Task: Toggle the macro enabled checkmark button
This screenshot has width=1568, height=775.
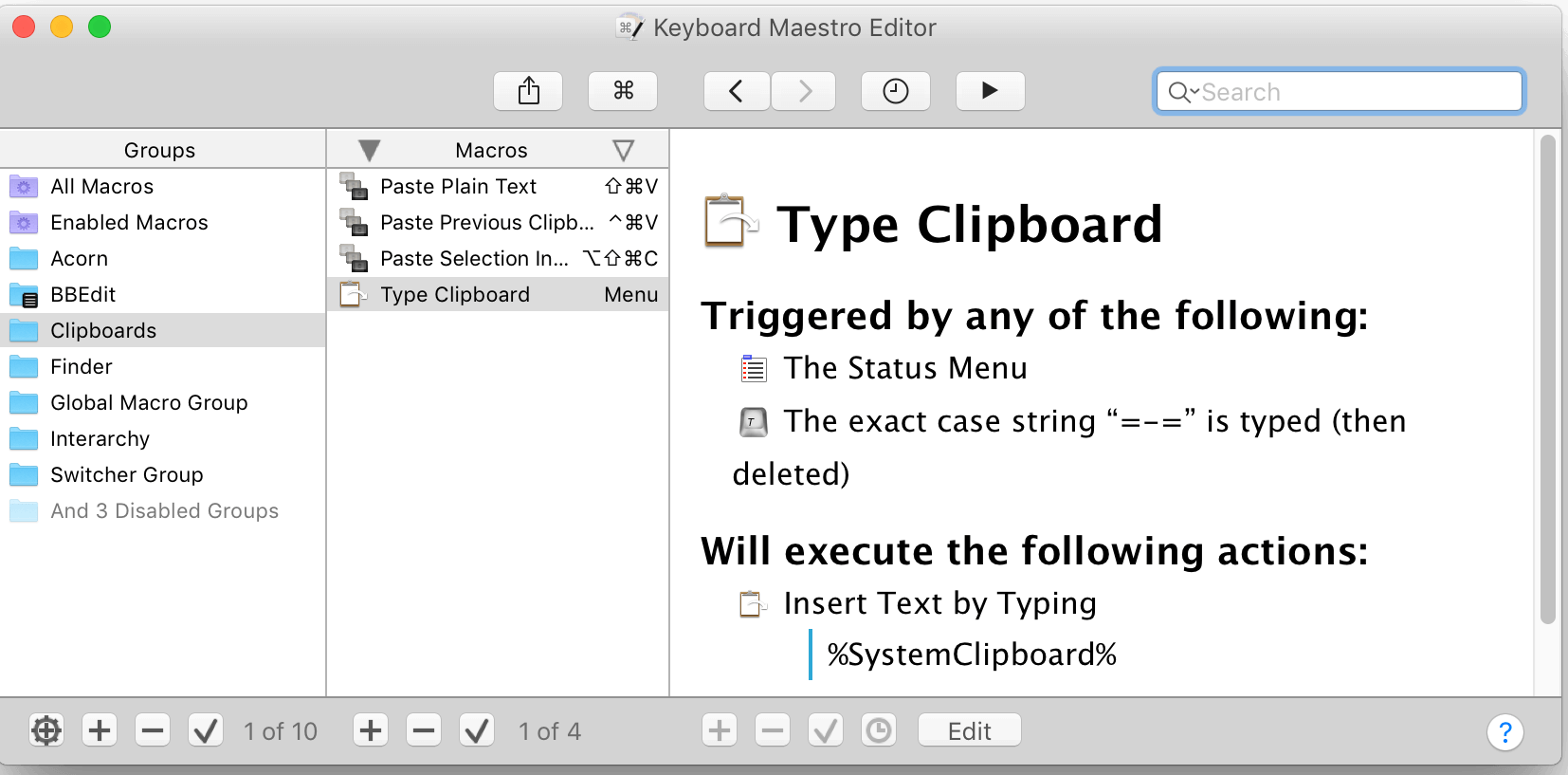Action: coord(477,730)
